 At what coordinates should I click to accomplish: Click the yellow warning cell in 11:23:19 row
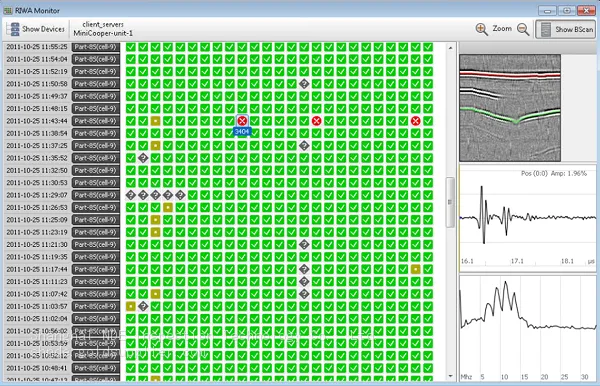[x=155, y=232]
